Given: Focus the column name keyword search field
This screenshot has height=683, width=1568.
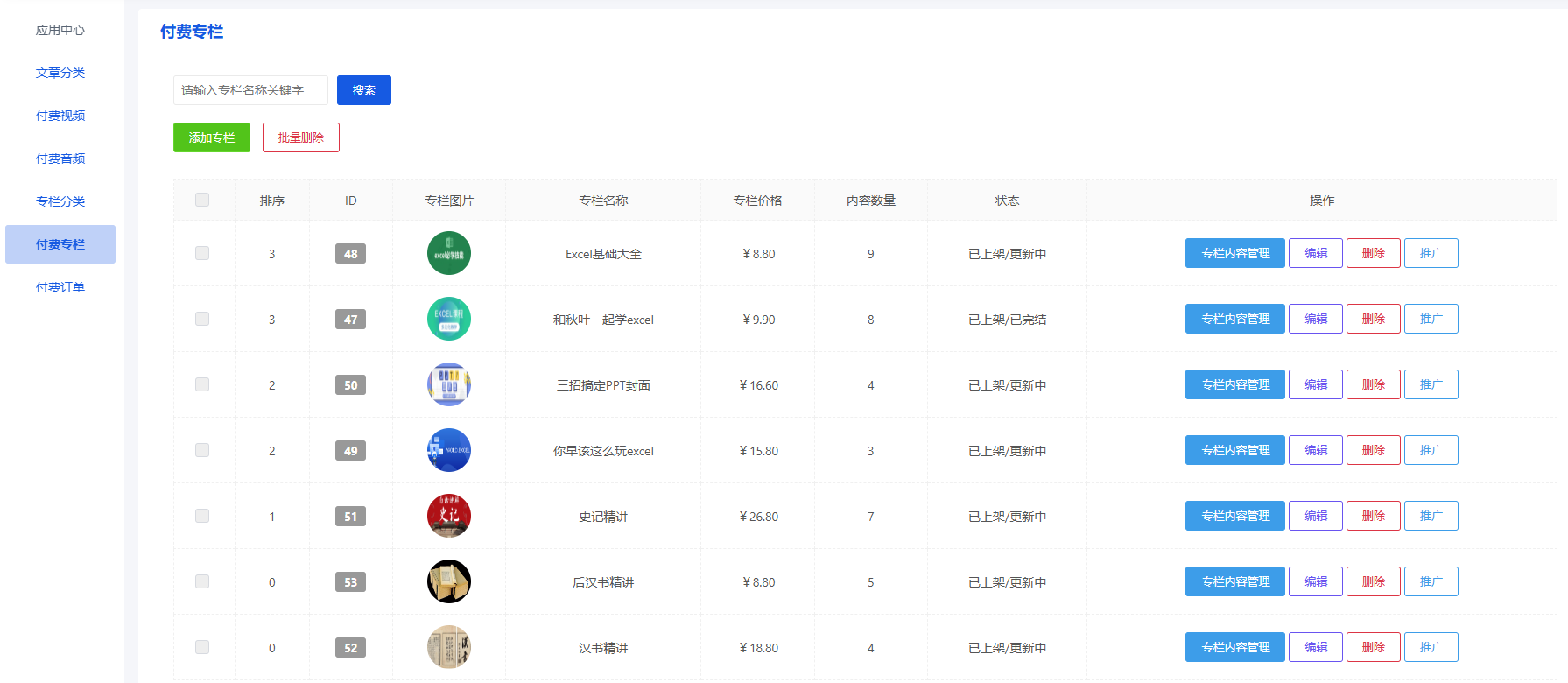Looking at the screenshot, I should coord(250,90).
